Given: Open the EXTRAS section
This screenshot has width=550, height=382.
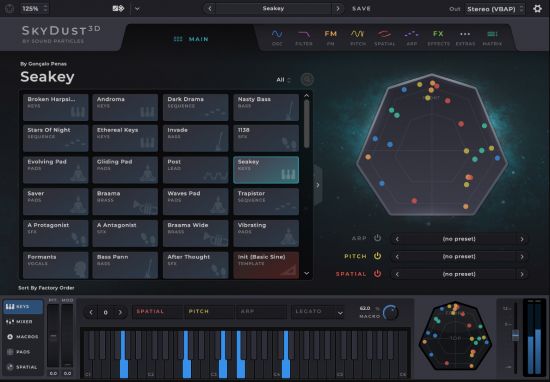Looking at the screenshot, I should click(x=465, y=38).
